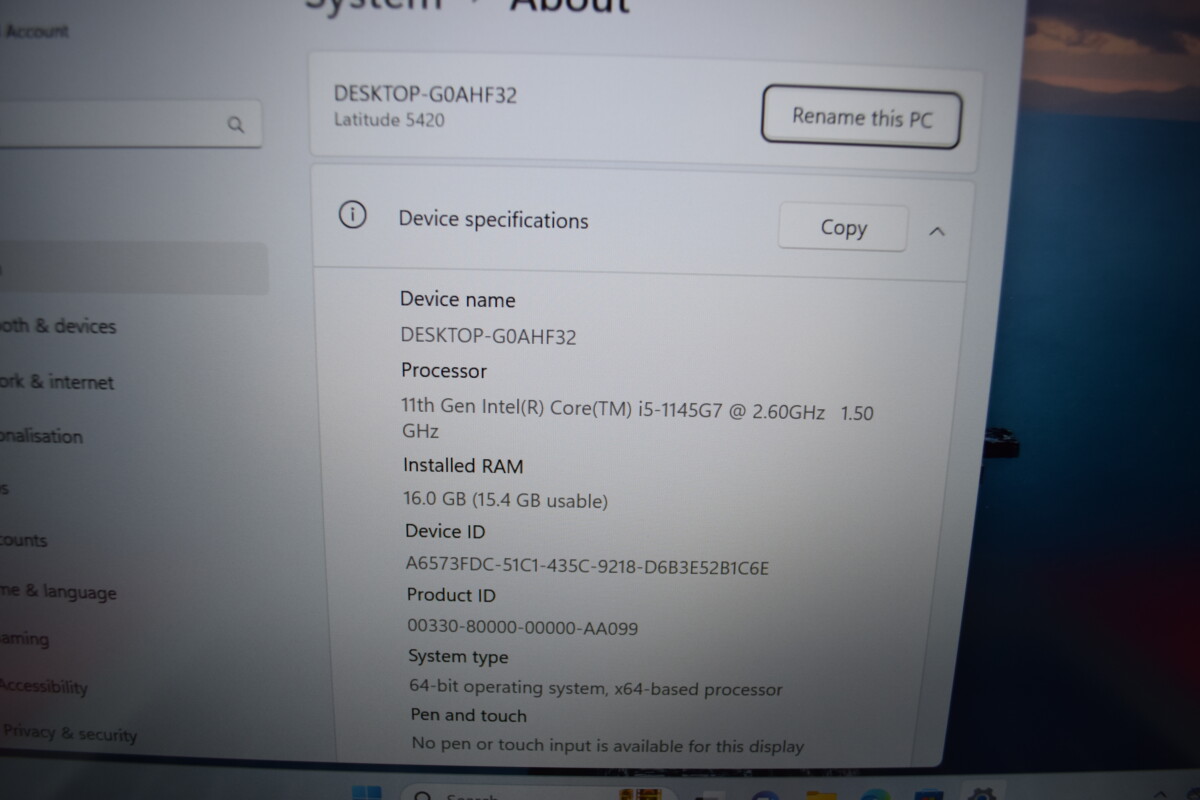Click the Latitude 5420 model text

(x=389, y=120)
